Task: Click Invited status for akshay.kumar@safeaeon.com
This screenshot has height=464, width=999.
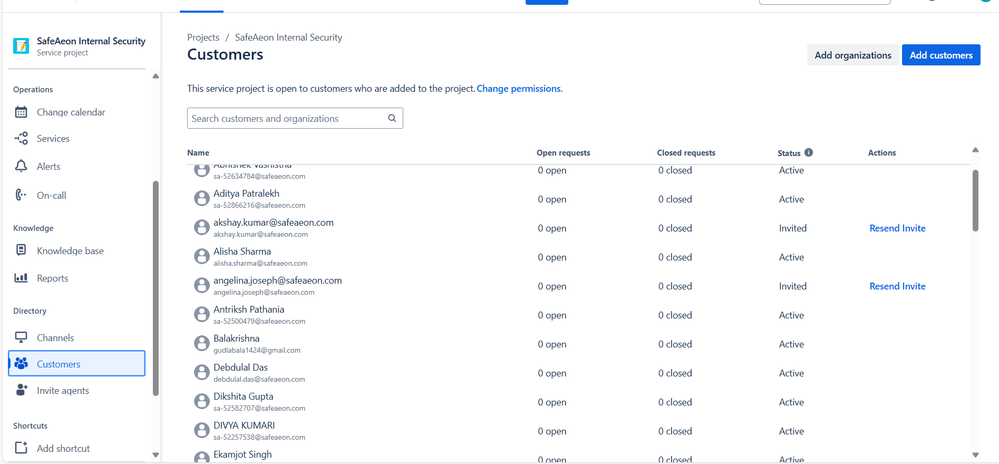Action: point(793,228)
